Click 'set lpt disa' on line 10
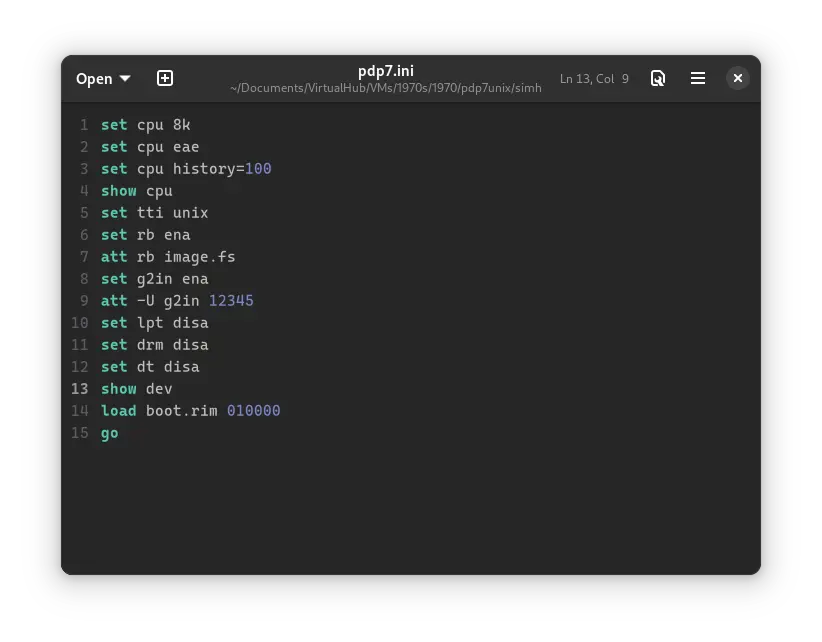822x642 pixels. click(154, 322)
